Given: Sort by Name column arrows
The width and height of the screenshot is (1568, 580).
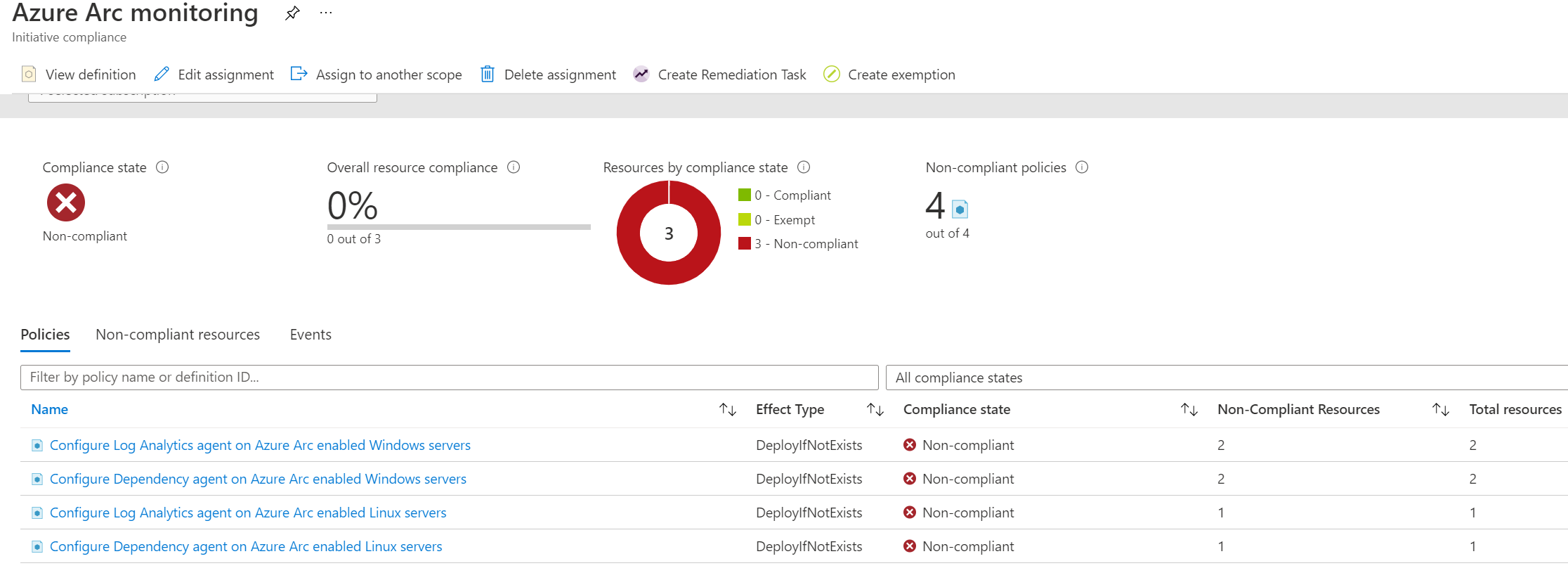Looking at the screenshot, I should [x=728, y=409].
